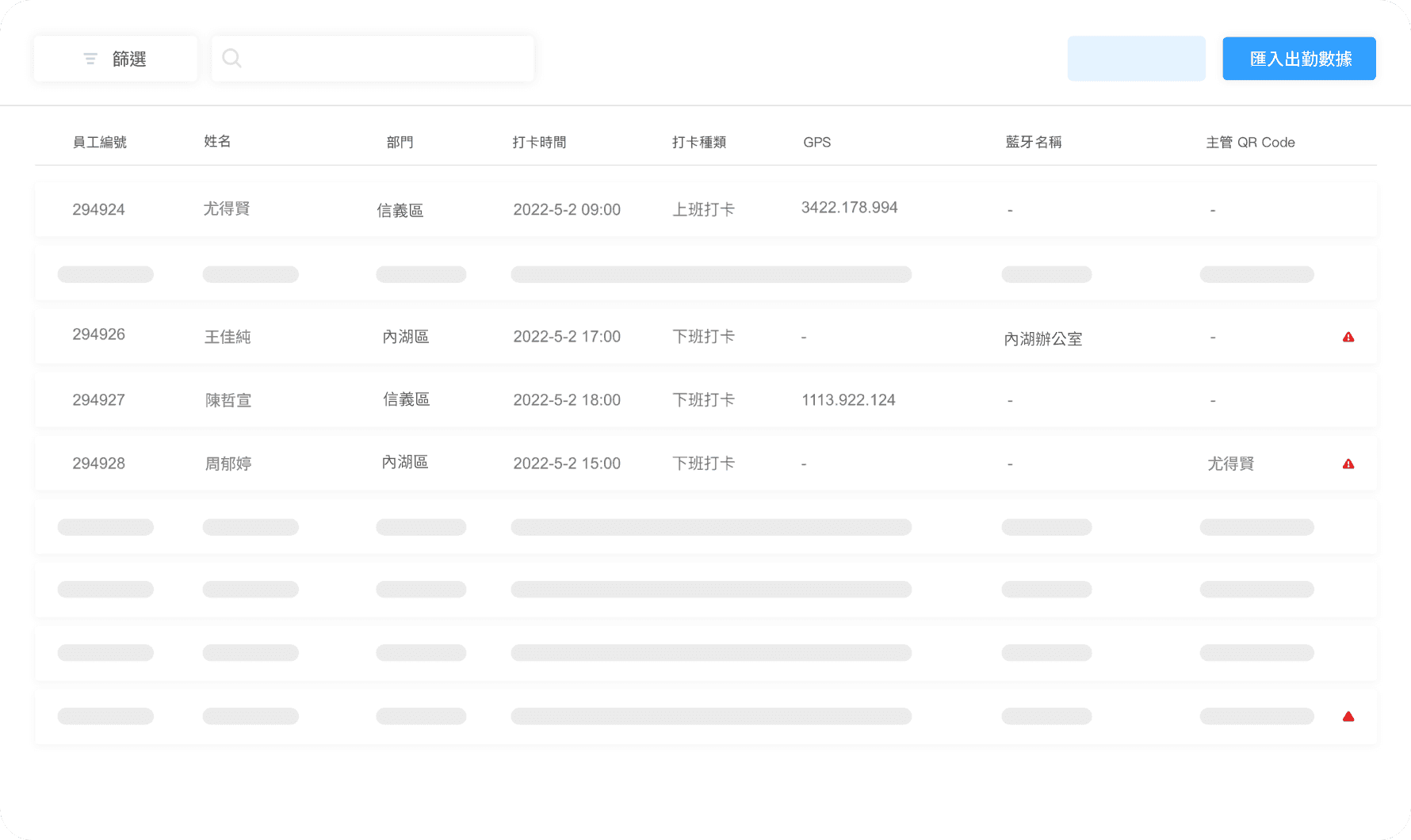Image resolution: width=1411 pixels, height=840 pixels.
Task: Click 下班打卡 in row 294928
Action: pyautogui.click(x=704, y=464)
